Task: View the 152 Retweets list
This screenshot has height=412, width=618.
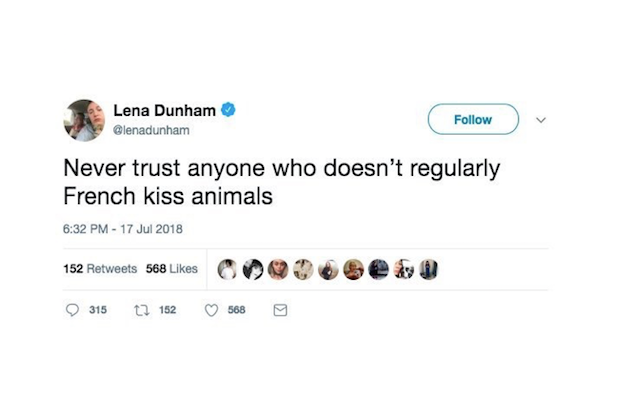Action: tap(99, 268)
